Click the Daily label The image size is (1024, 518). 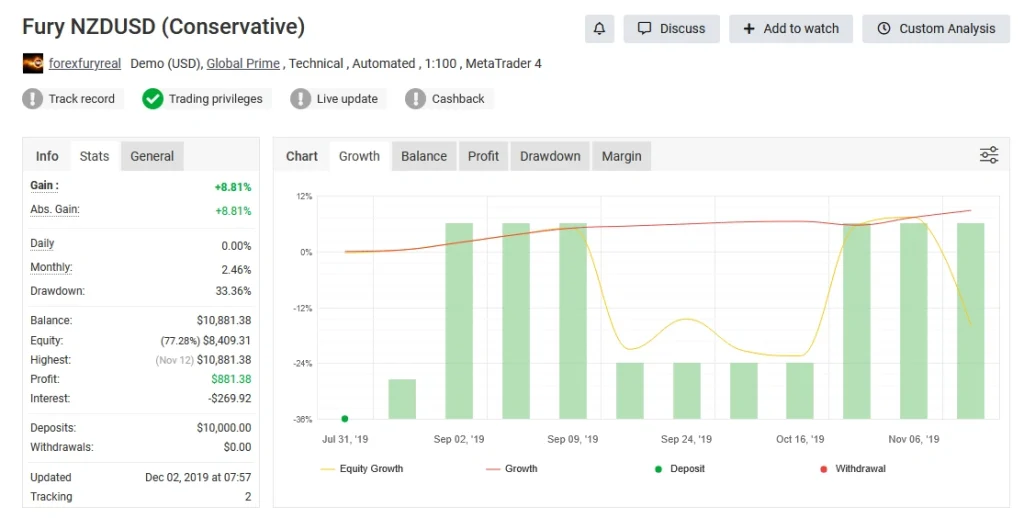[x=42, y=244]
